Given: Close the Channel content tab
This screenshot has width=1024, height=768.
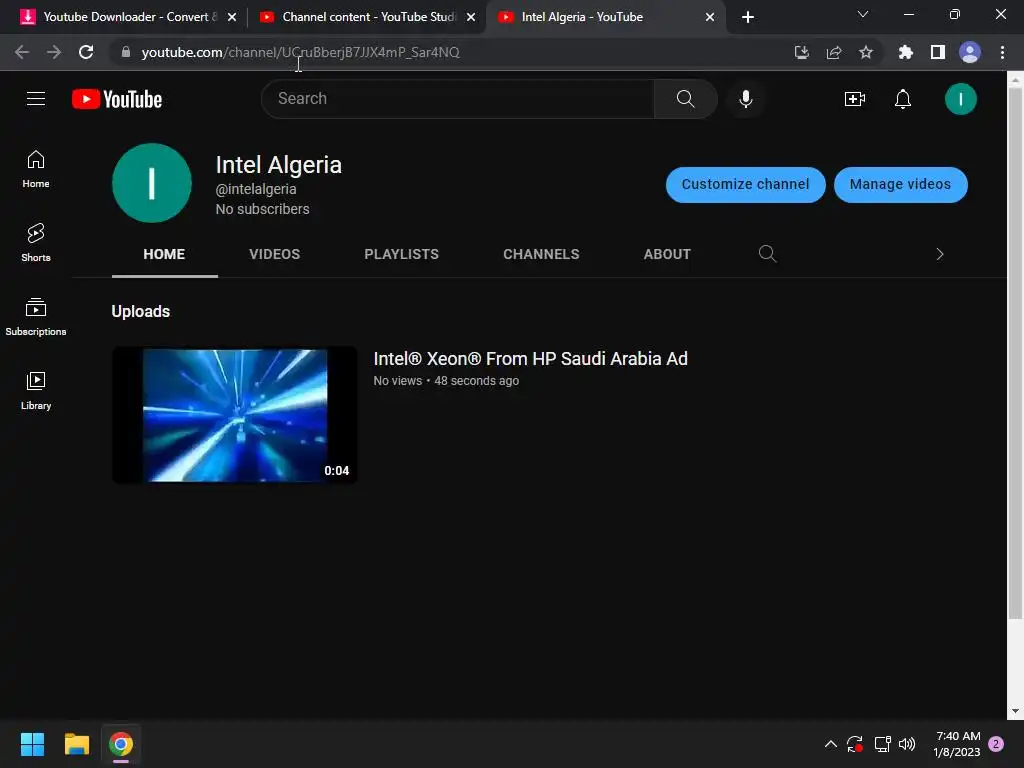Looking at the screenshot, I should [x=471, y=17].
